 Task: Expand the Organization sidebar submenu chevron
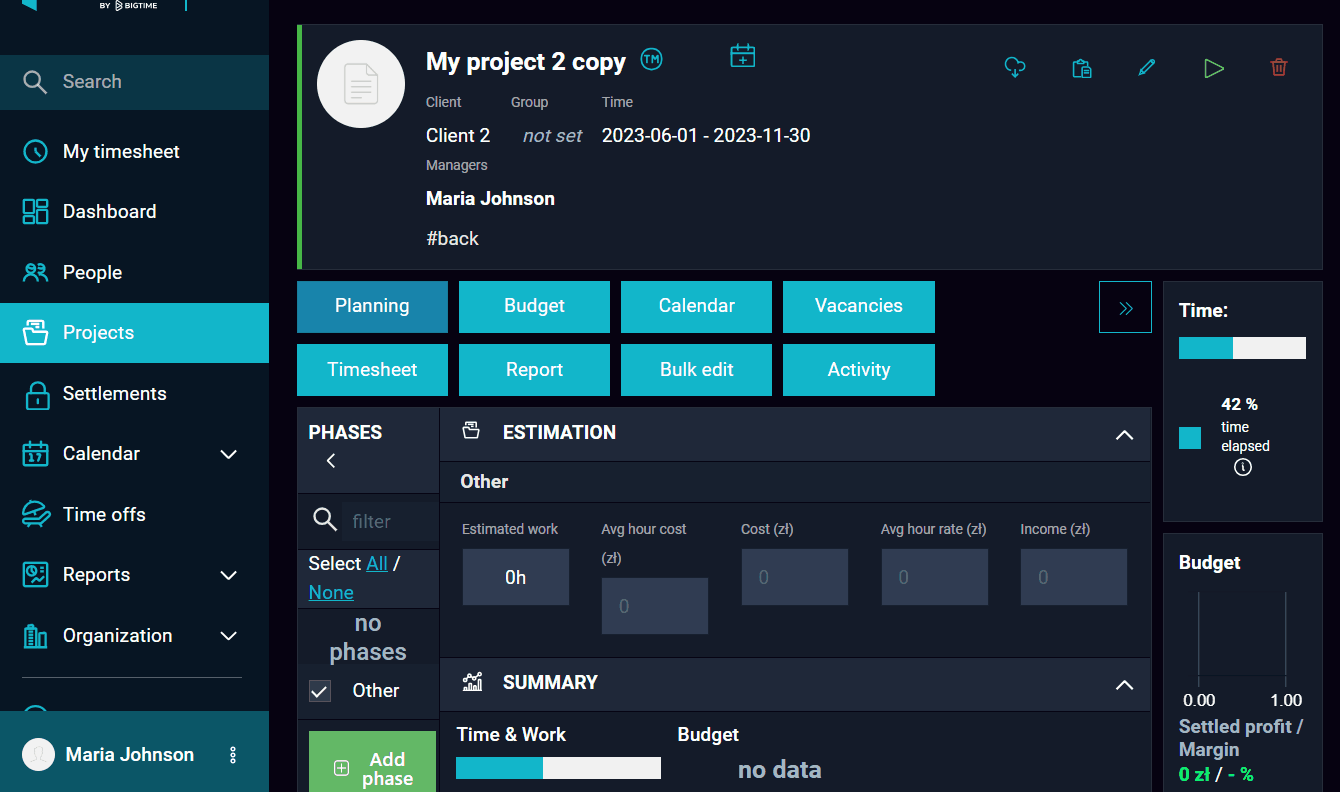[229, 636]
